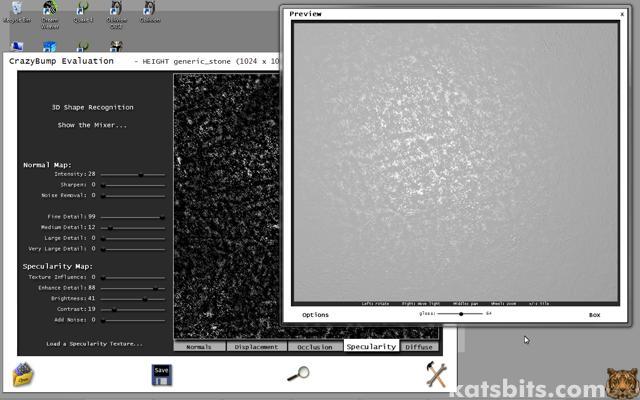Click 3D Shape Recognition

click(x=93, y=107)
